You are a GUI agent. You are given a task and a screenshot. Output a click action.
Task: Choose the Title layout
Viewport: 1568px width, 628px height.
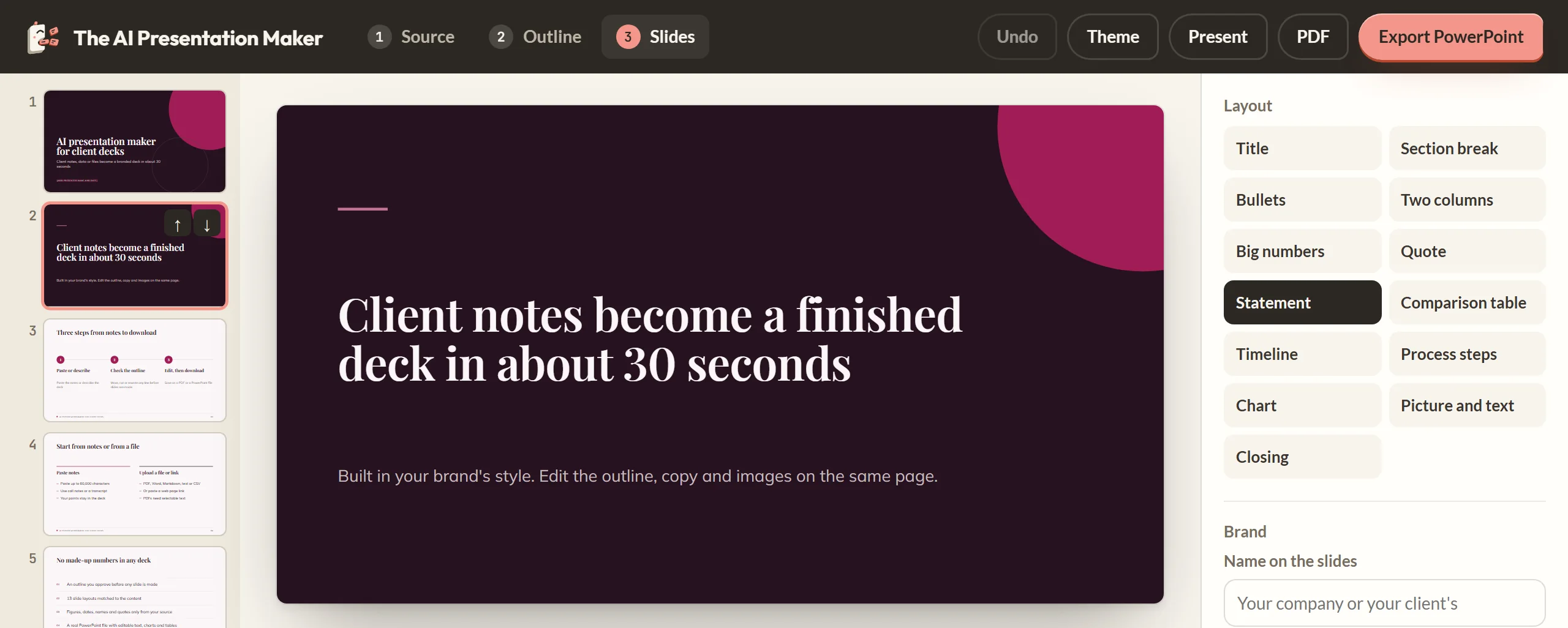click(1302, 148)
